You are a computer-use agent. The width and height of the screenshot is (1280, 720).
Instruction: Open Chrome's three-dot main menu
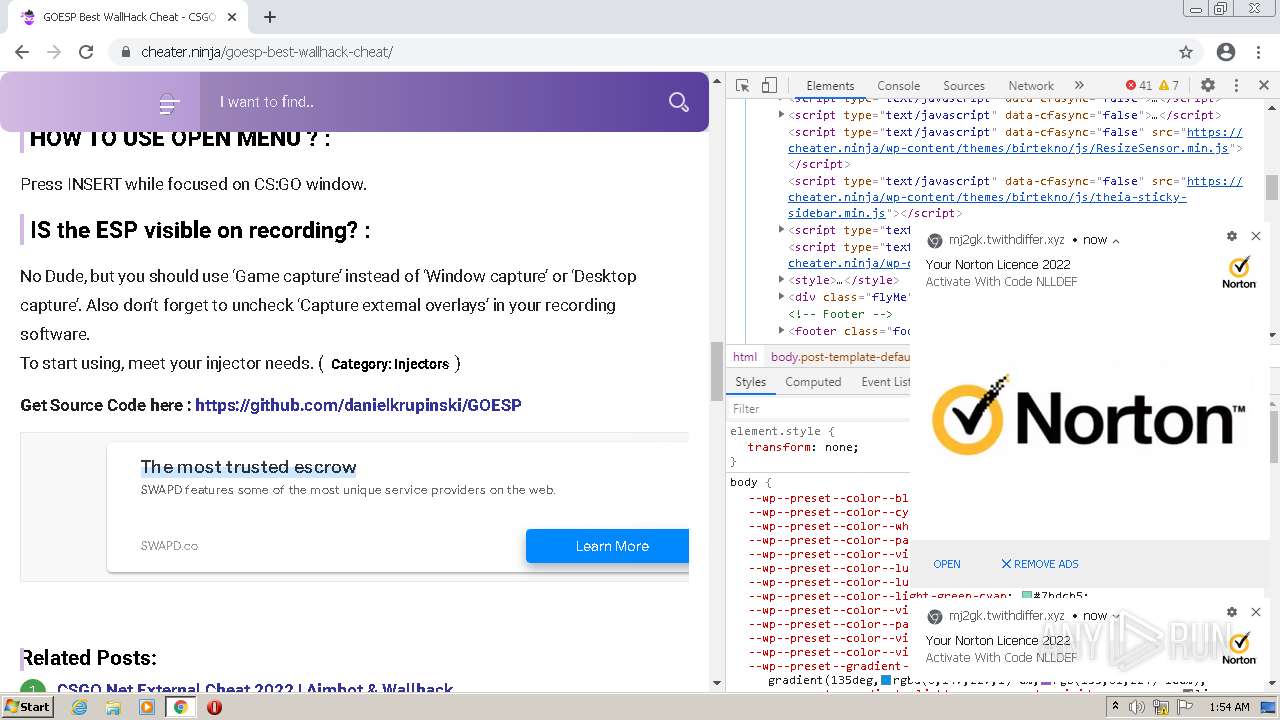pos(1258,52)
